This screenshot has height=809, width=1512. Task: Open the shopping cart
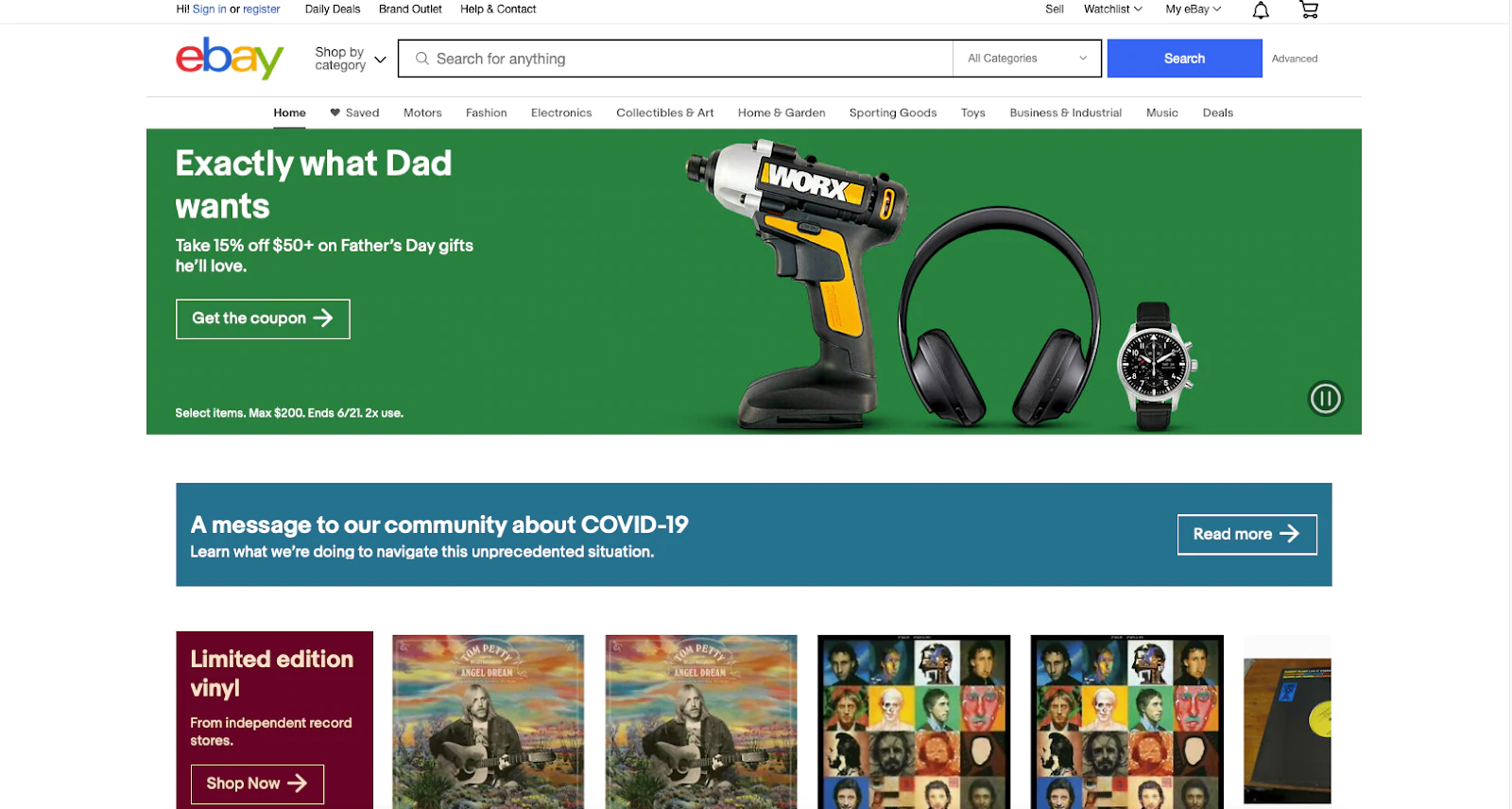(x=1309, y=9)
